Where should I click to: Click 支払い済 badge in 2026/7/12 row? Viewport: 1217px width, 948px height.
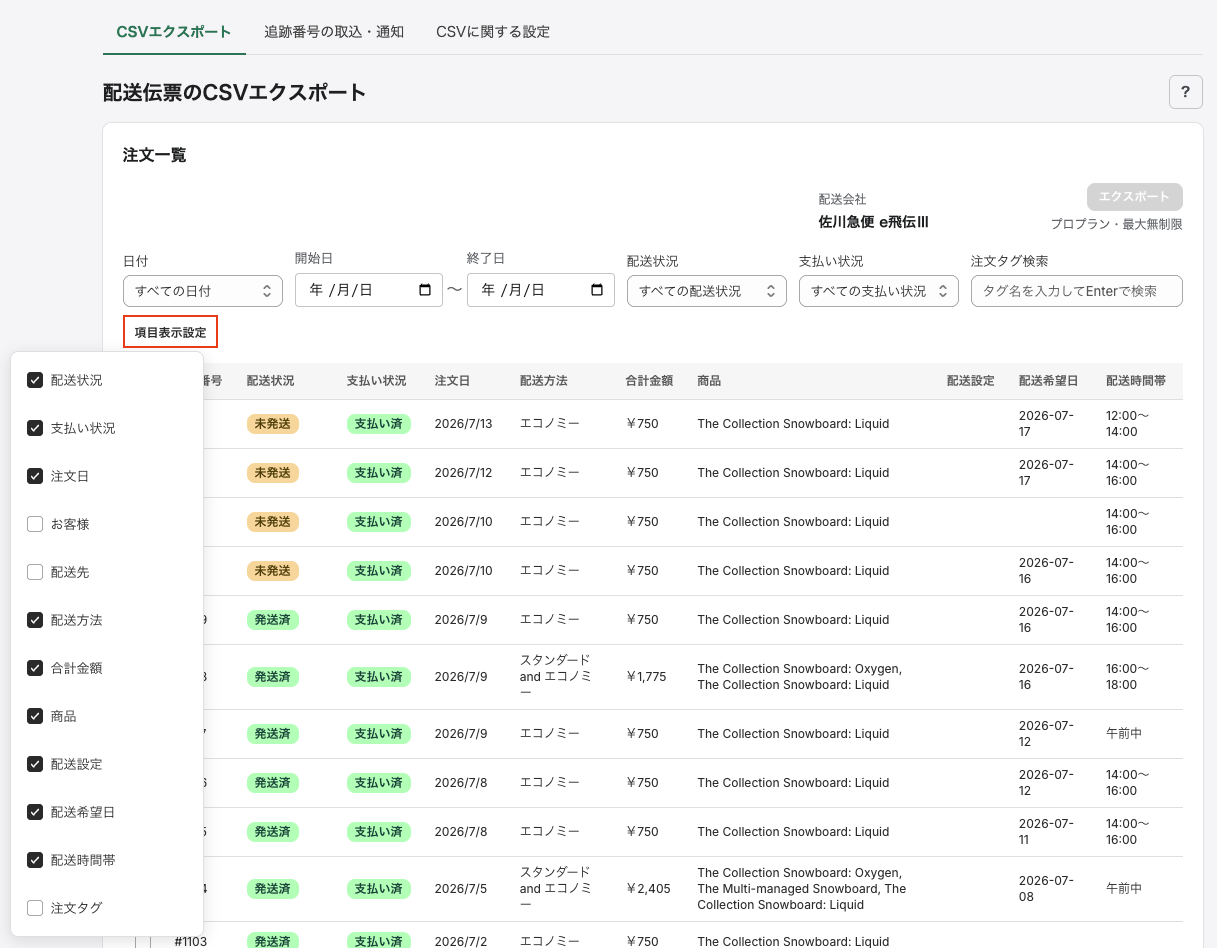(x=379, y=473)
